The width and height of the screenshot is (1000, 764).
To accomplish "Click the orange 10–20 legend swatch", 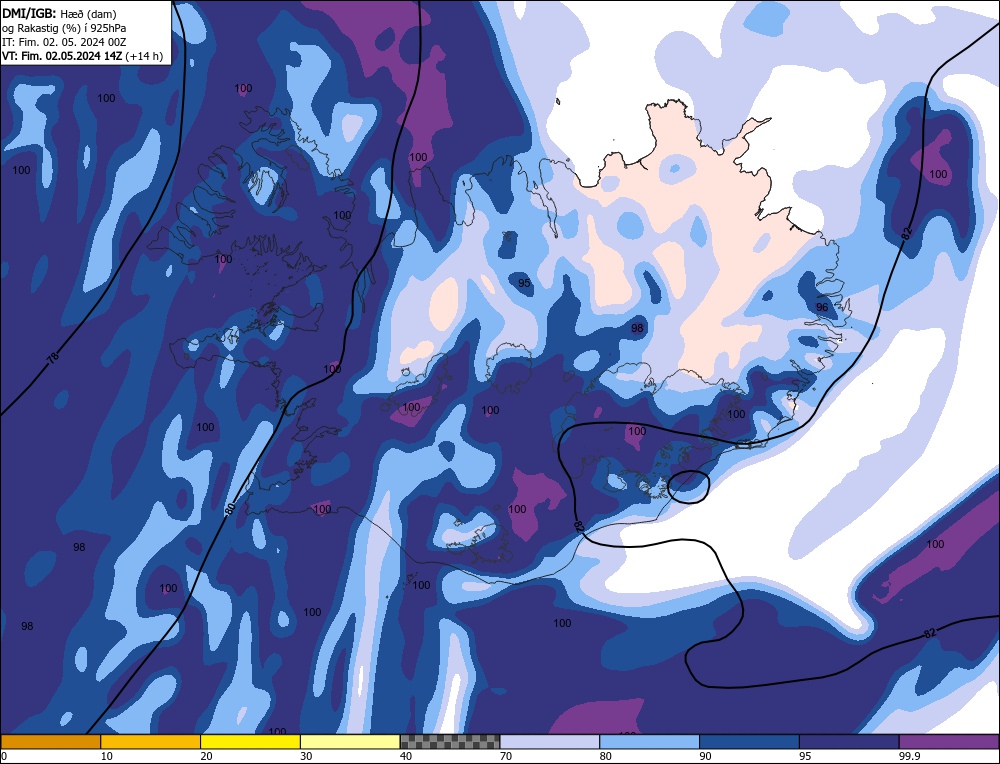I will pos(151,742).
